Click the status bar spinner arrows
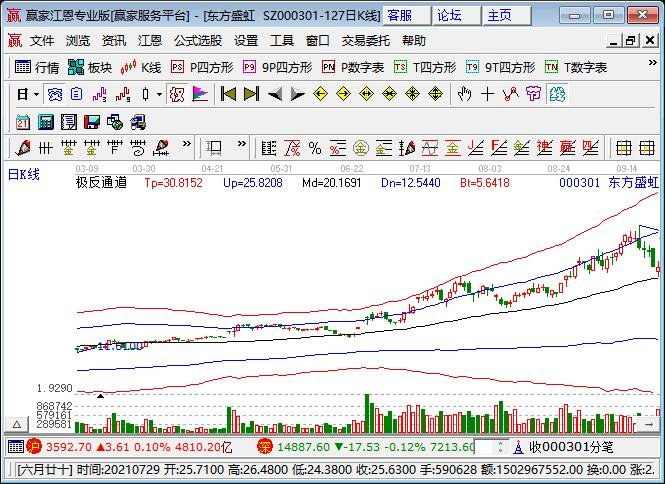 [x=501, y=447]
